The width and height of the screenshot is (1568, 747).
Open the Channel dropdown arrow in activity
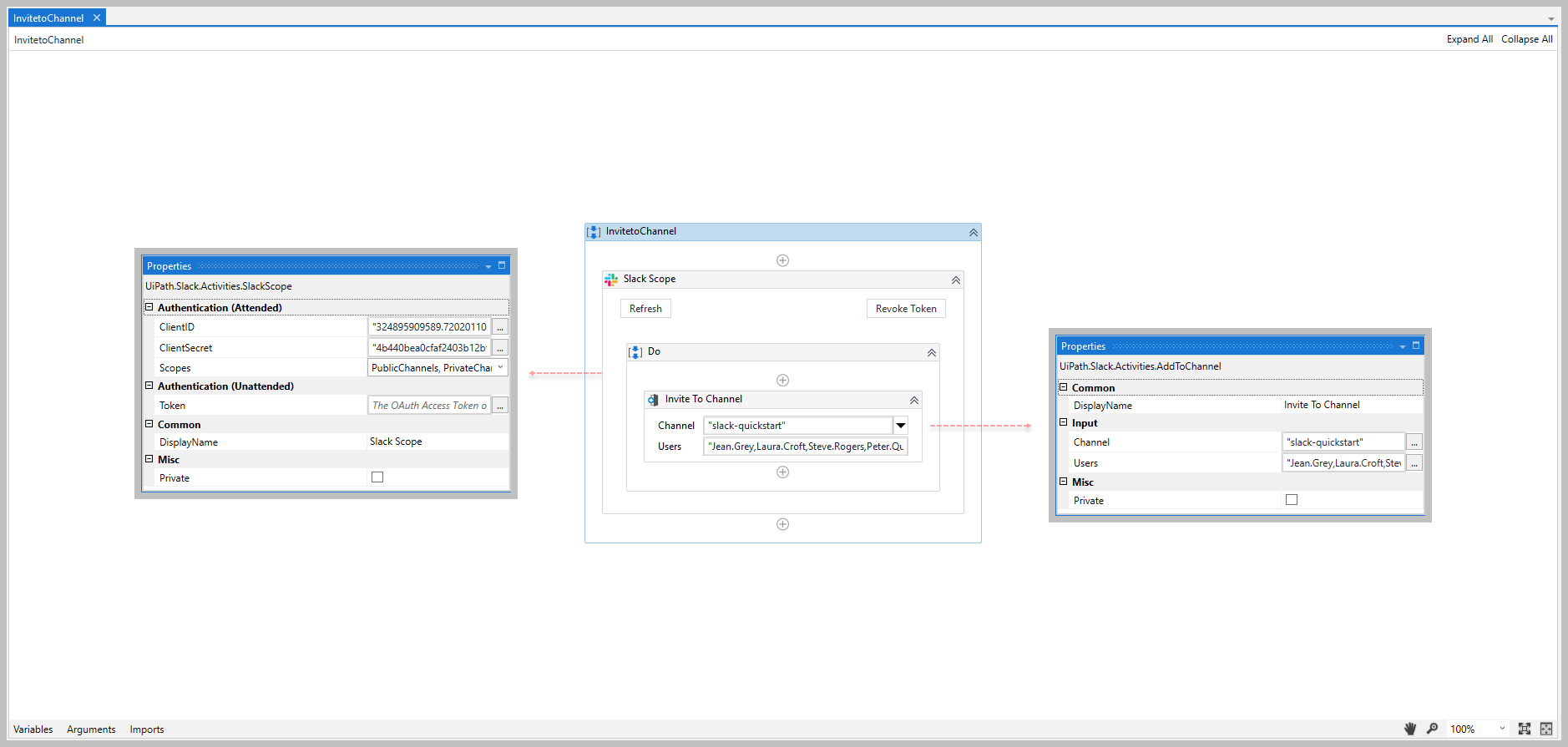click(901, 426)
